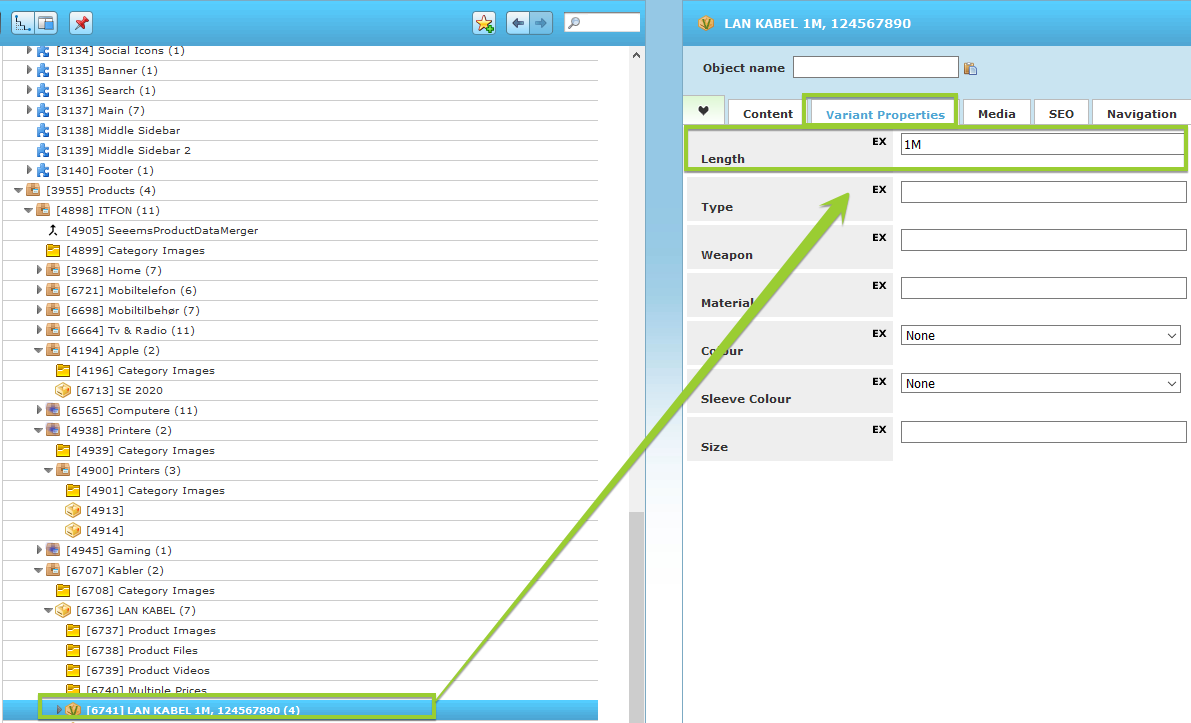This screenshot has width=1191, height=723.
Task: Expand the [3134] Social Icons node
Action: [30, 50]
